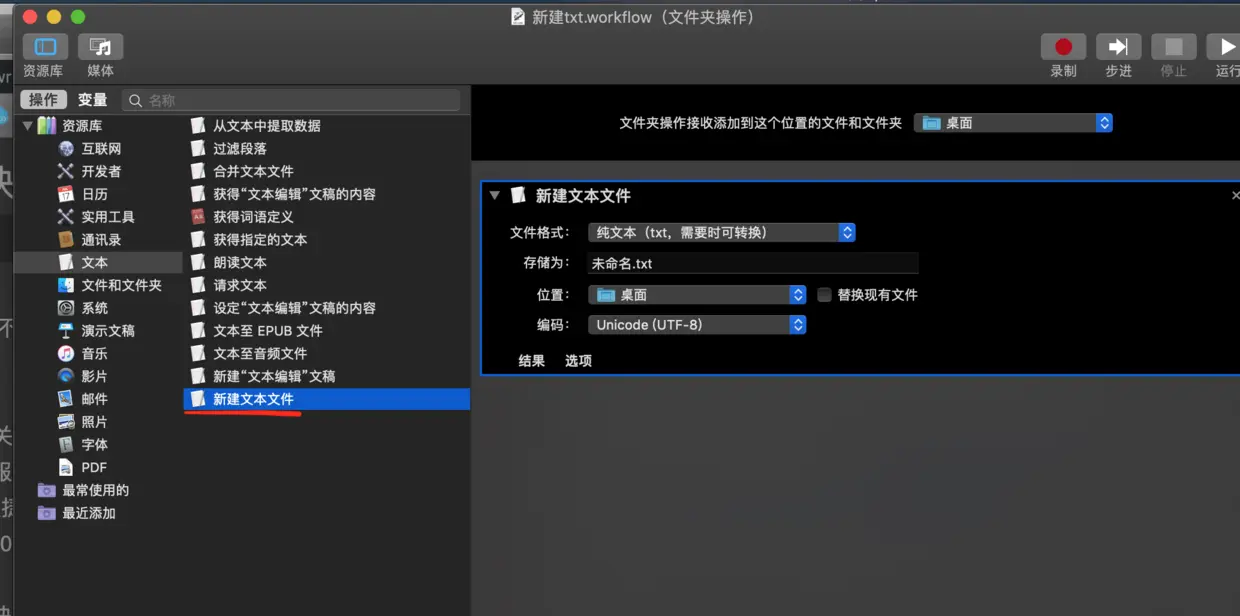Screen dimensions: 1240x616
Task: Click the 录制 record button in the toolbar
Action: 1063,46
